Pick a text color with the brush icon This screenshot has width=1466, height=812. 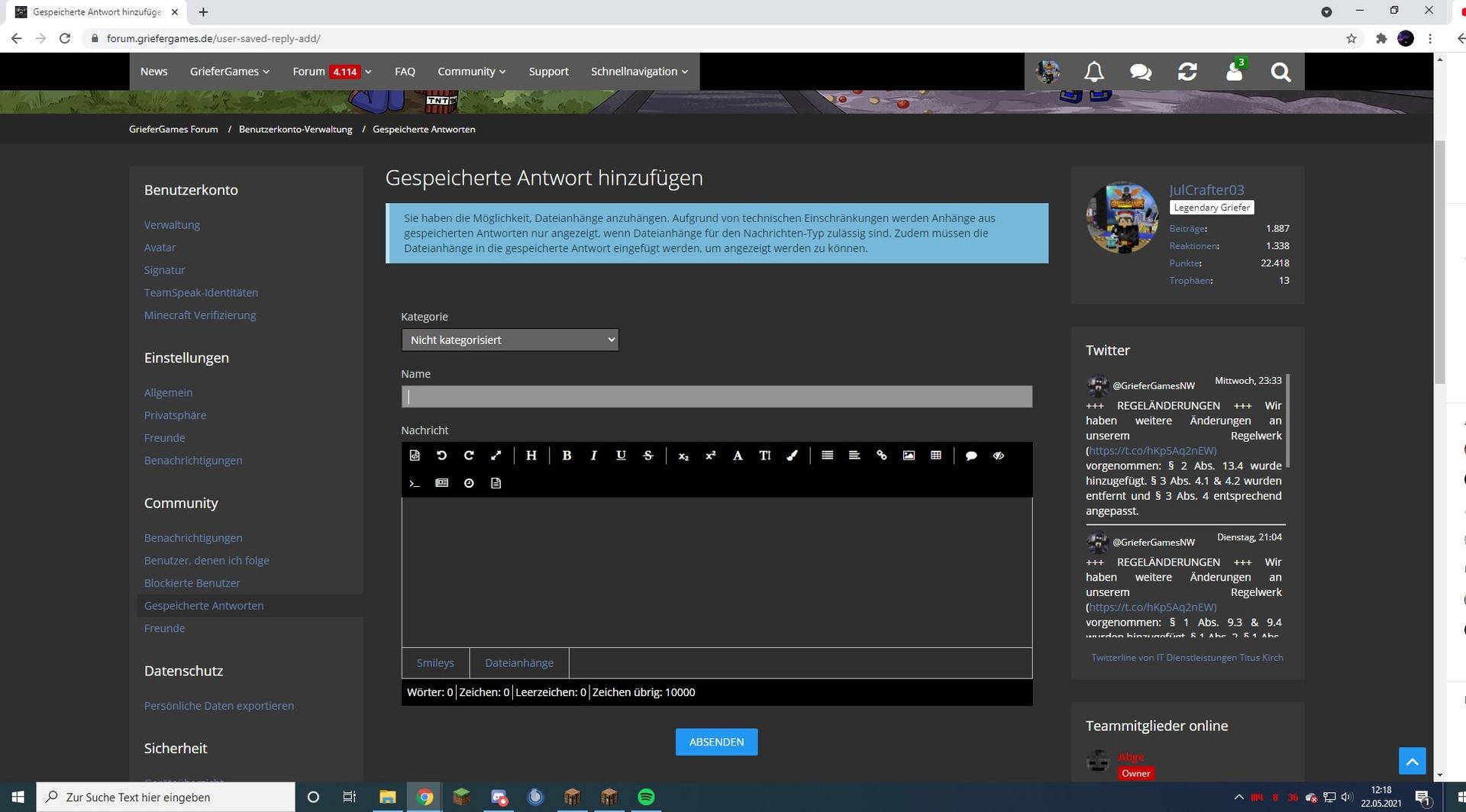(x=792, y=456)
